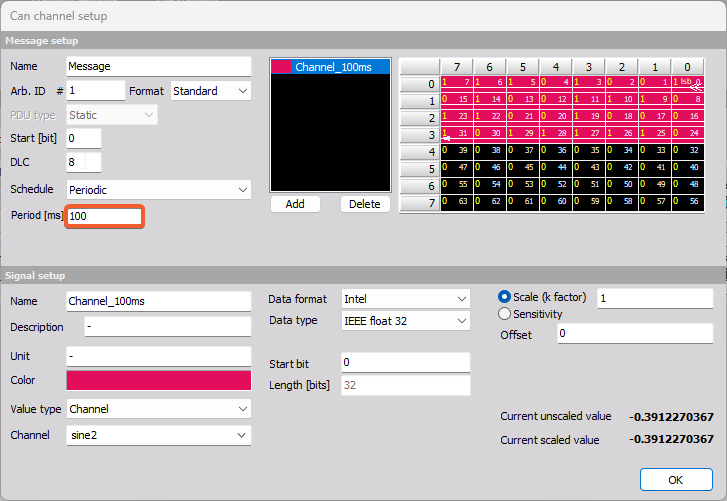Image resolution: width=727 pixels, height=501 pixels.
Task: Open the Channel dropdown showing sine2
Action: [159, 435]
